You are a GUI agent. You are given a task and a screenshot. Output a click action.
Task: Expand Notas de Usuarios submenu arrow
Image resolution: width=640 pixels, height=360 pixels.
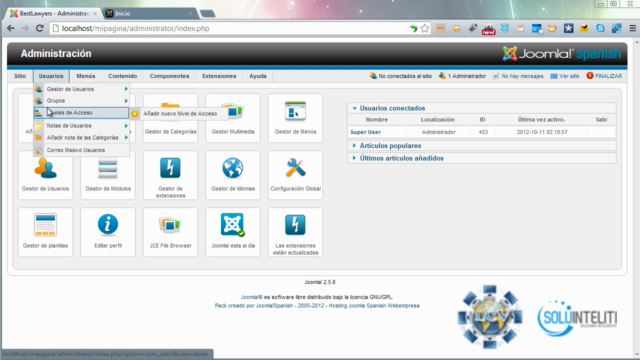(x=126, y=126)
